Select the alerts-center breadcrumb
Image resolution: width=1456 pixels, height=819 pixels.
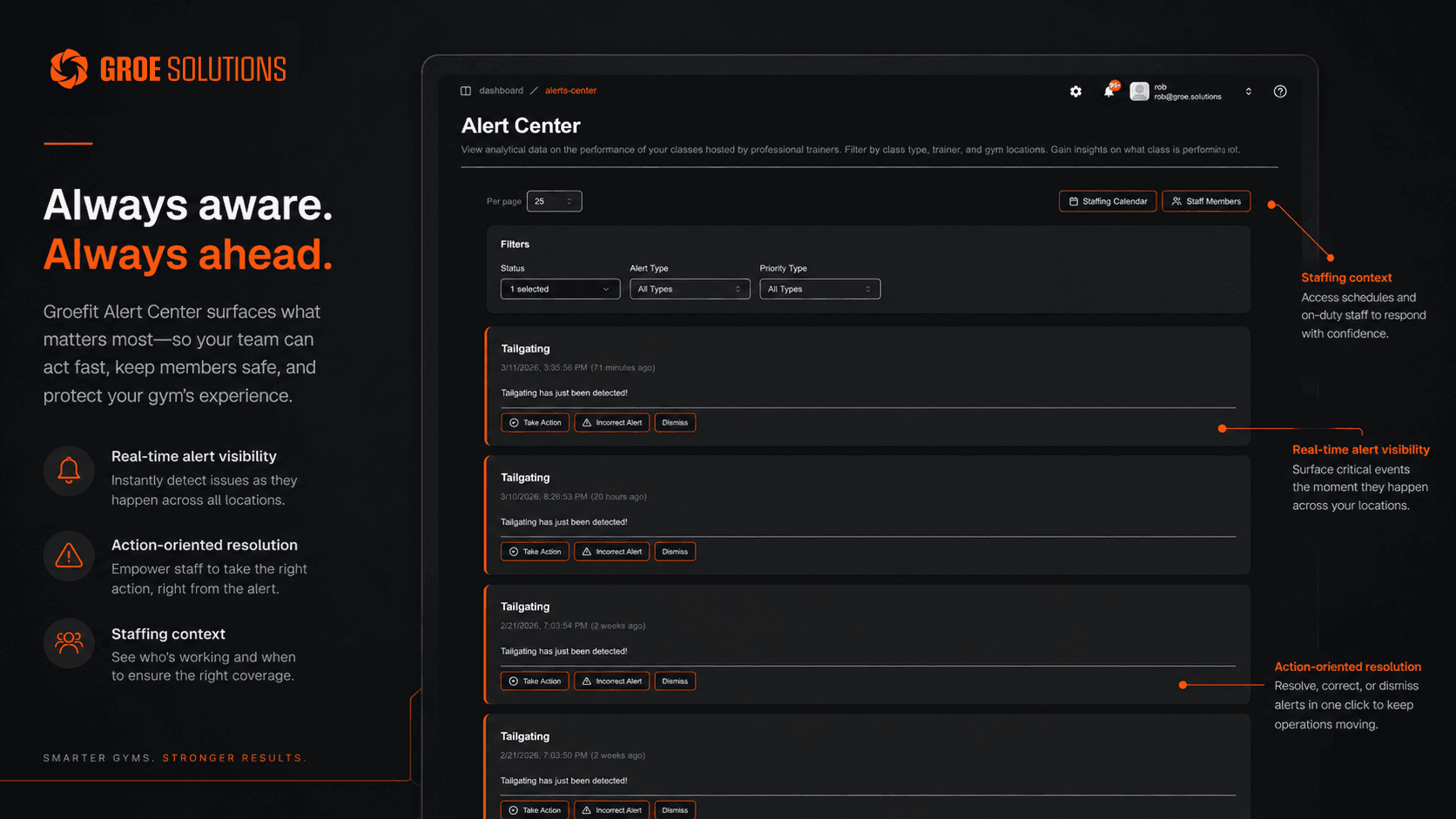coord(570,91)
